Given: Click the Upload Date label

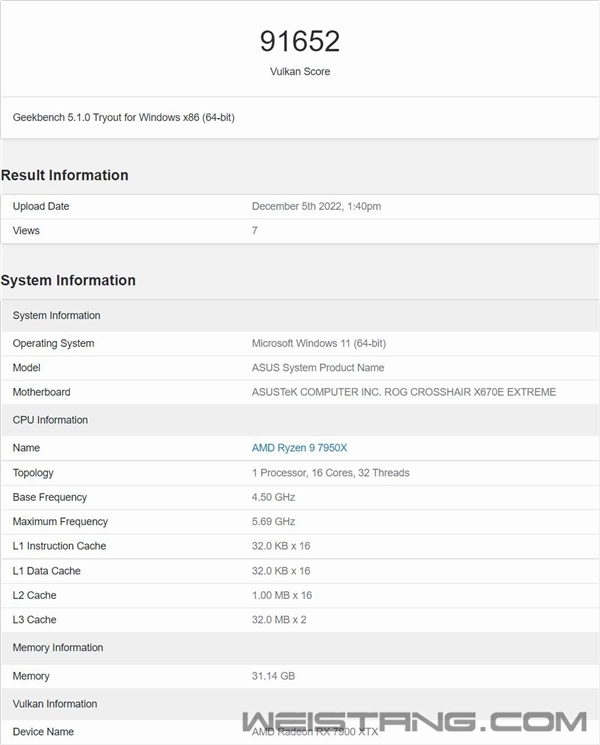Looking at the screenshot, I should coord(41,206).
